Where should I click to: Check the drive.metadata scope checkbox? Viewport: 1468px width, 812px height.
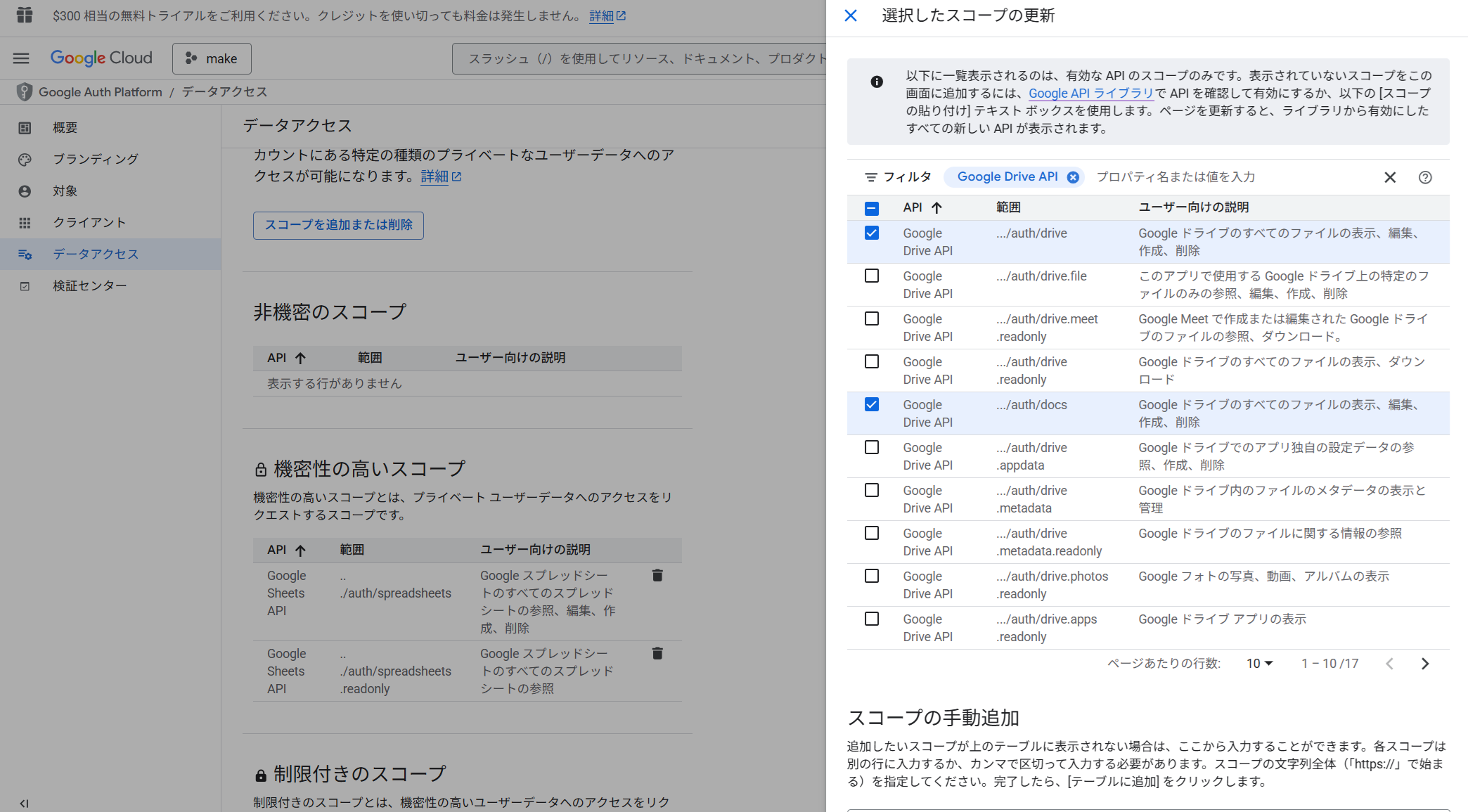click(871, 490)
